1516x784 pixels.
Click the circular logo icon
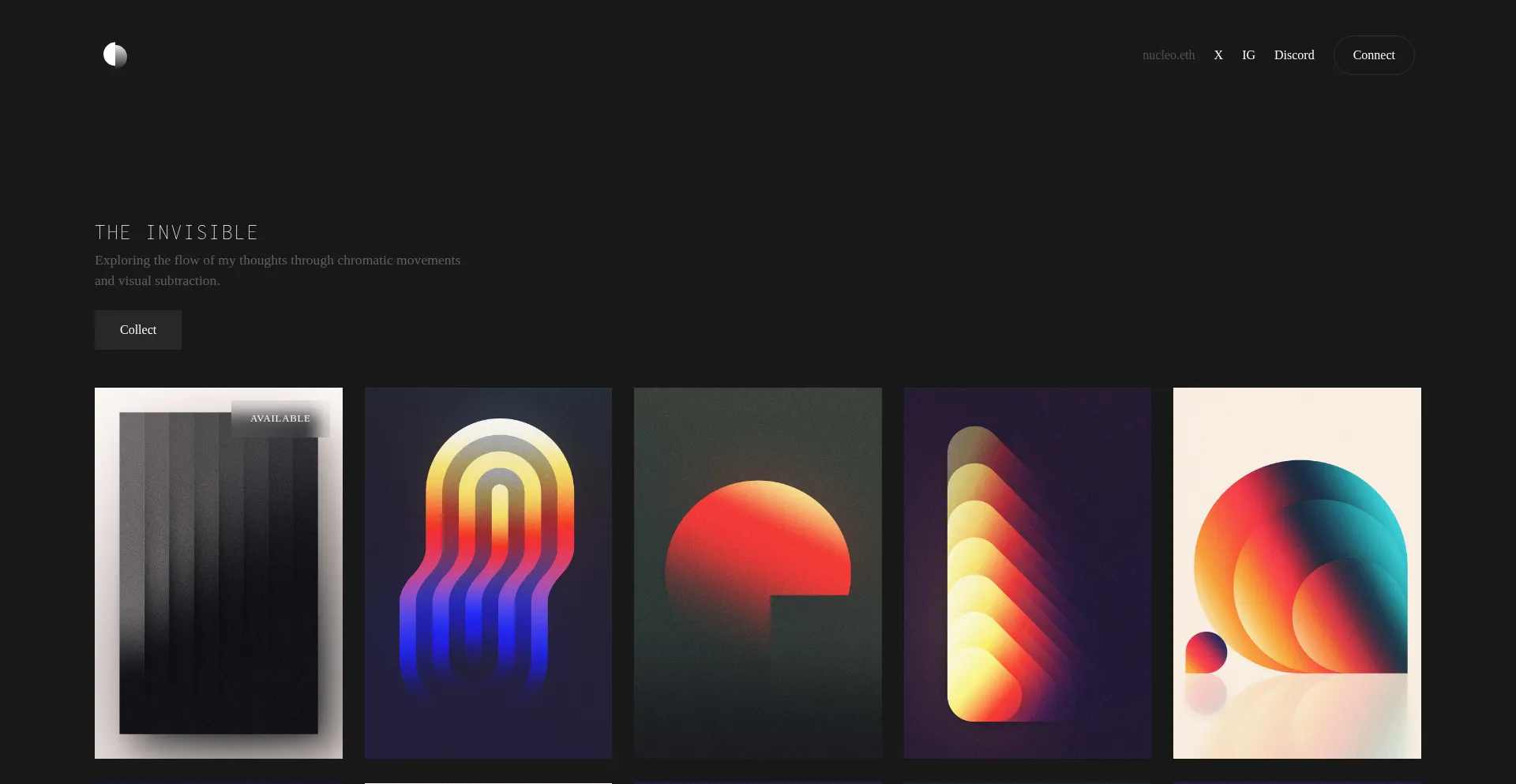click(114, 54)
